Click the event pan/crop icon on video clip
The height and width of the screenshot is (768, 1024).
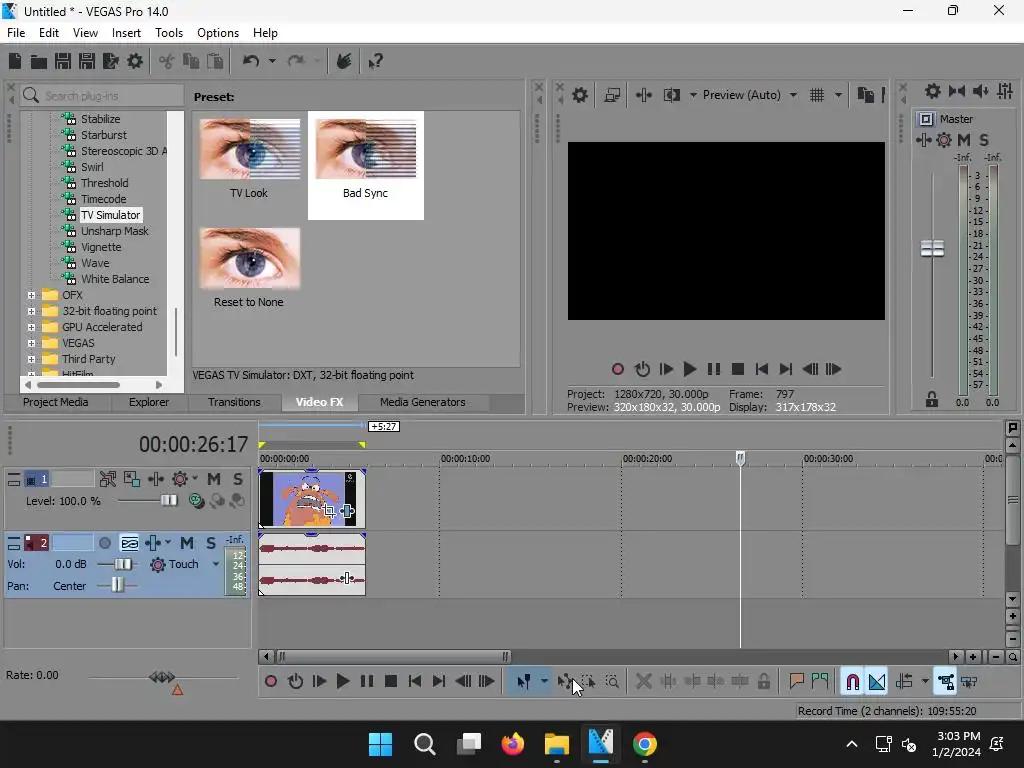point(329,511)
